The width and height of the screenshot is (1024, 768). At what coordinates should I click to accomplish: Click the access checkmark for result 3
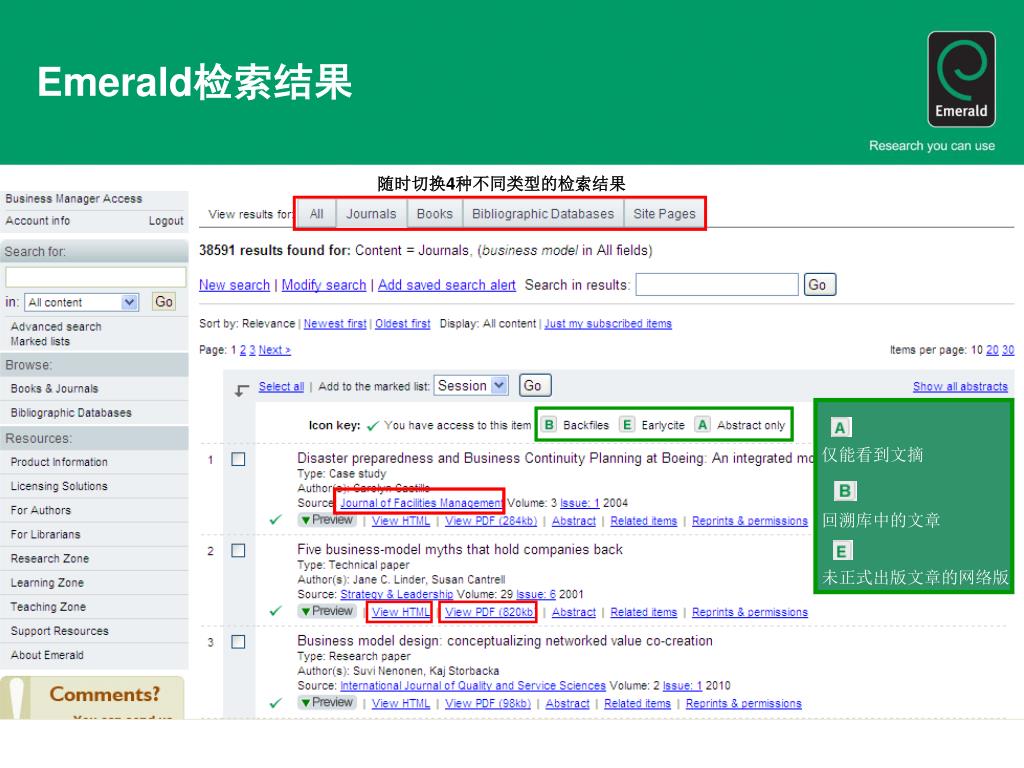[276, 703]
